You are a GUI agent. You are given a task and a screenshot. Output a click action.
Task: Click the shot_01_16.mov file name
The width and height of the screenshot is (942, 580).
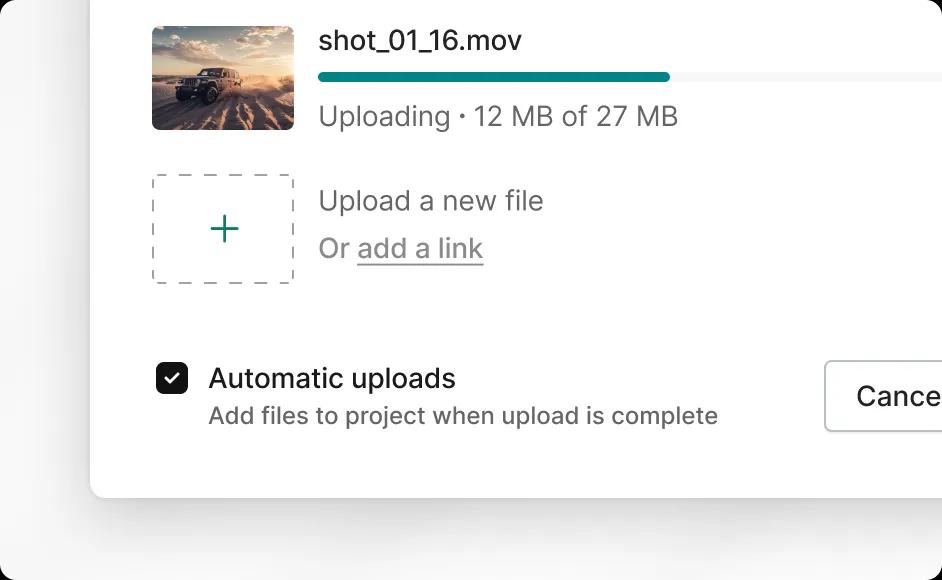(x=420, y=41)
